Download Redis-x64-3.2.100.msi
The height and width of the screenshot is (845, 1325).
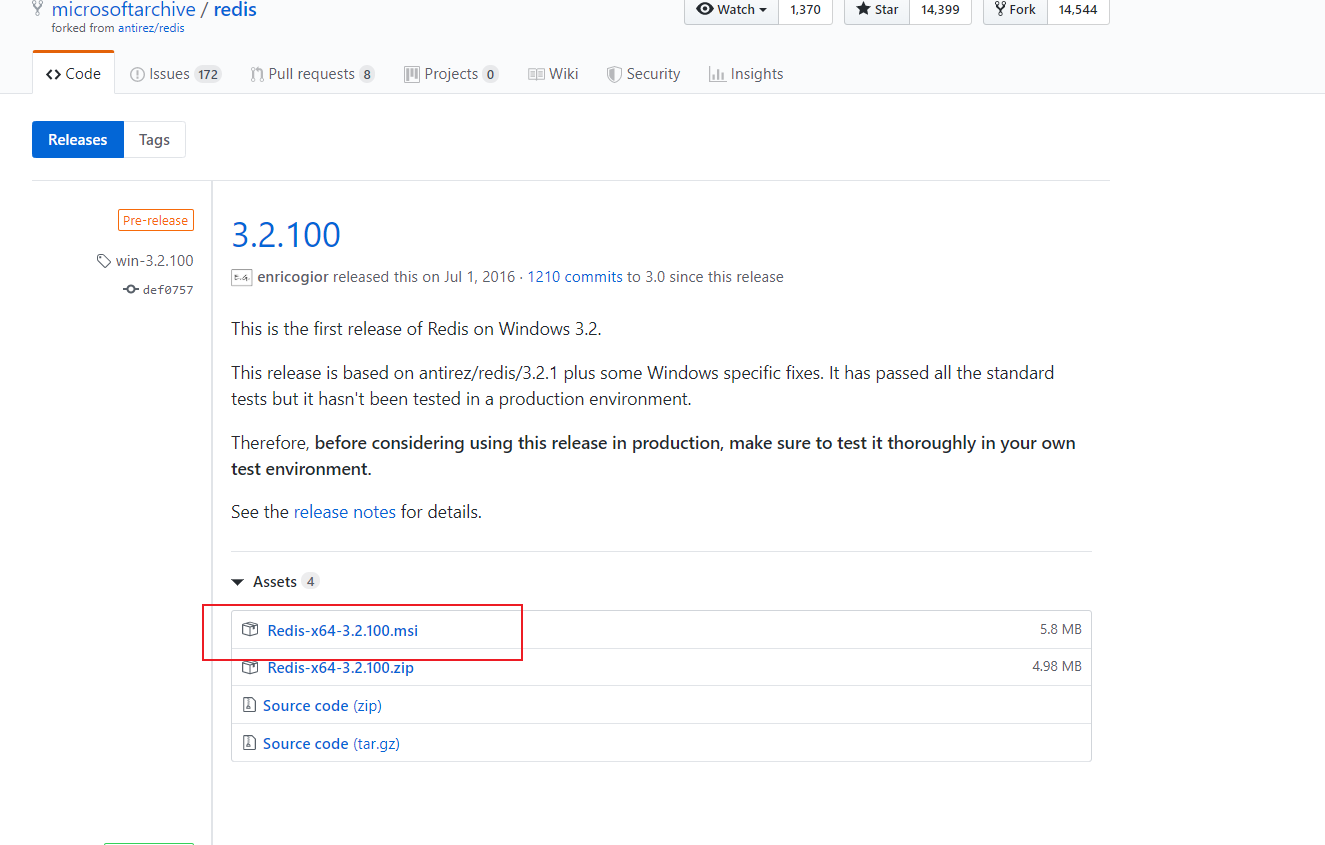tap(343, 630)
